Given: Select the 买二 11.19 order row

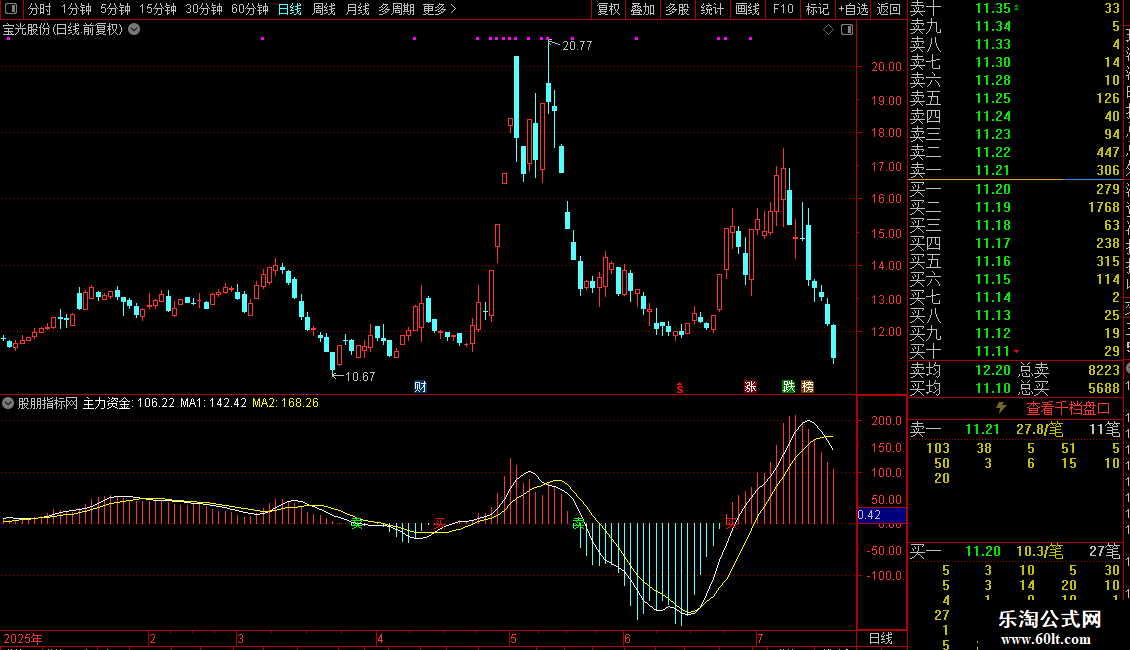Looking at the screenshot, I should click(x=1015, y=207).
